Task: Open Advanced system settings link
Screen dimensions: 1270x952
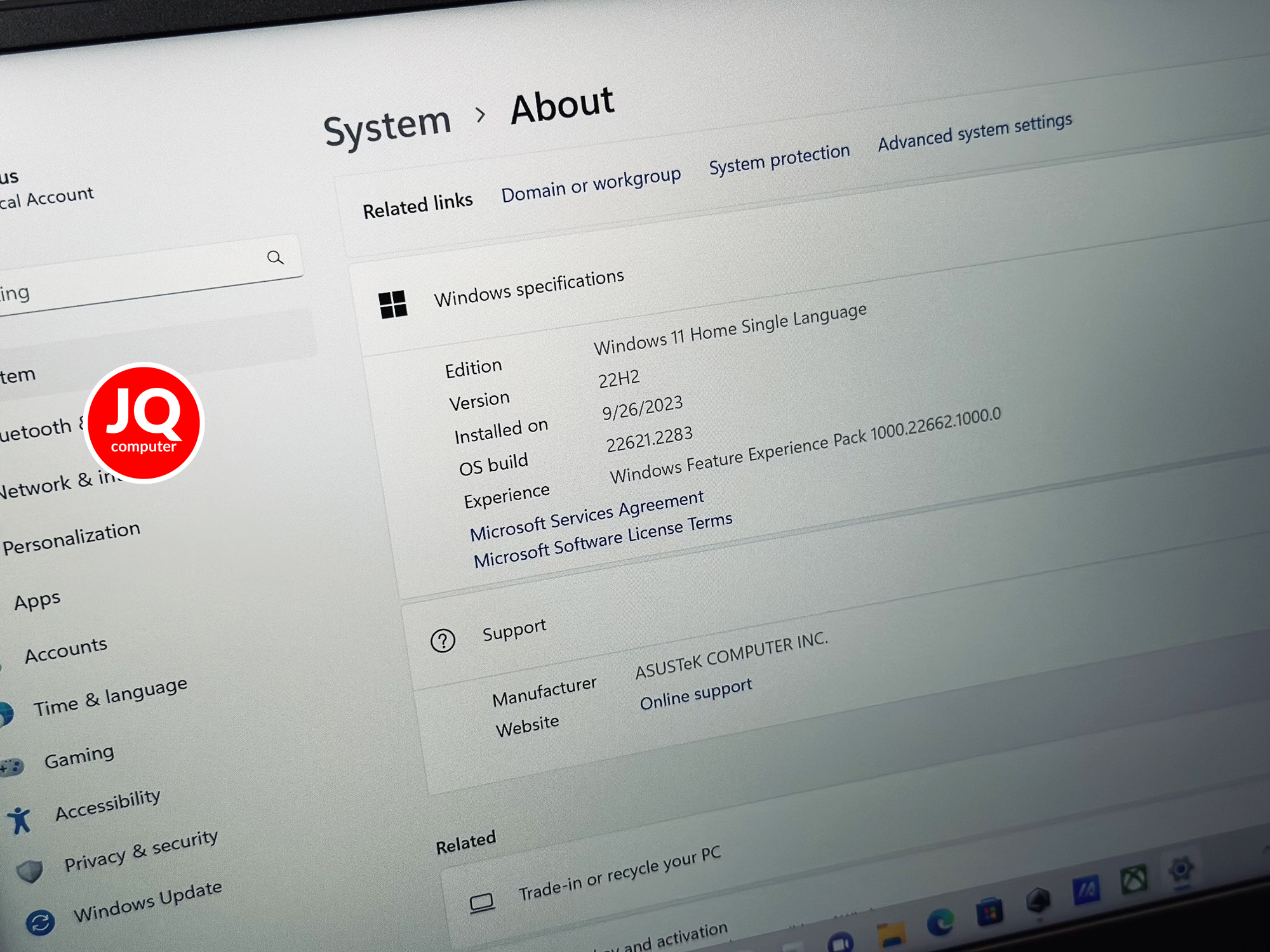Action: point(975,132)
